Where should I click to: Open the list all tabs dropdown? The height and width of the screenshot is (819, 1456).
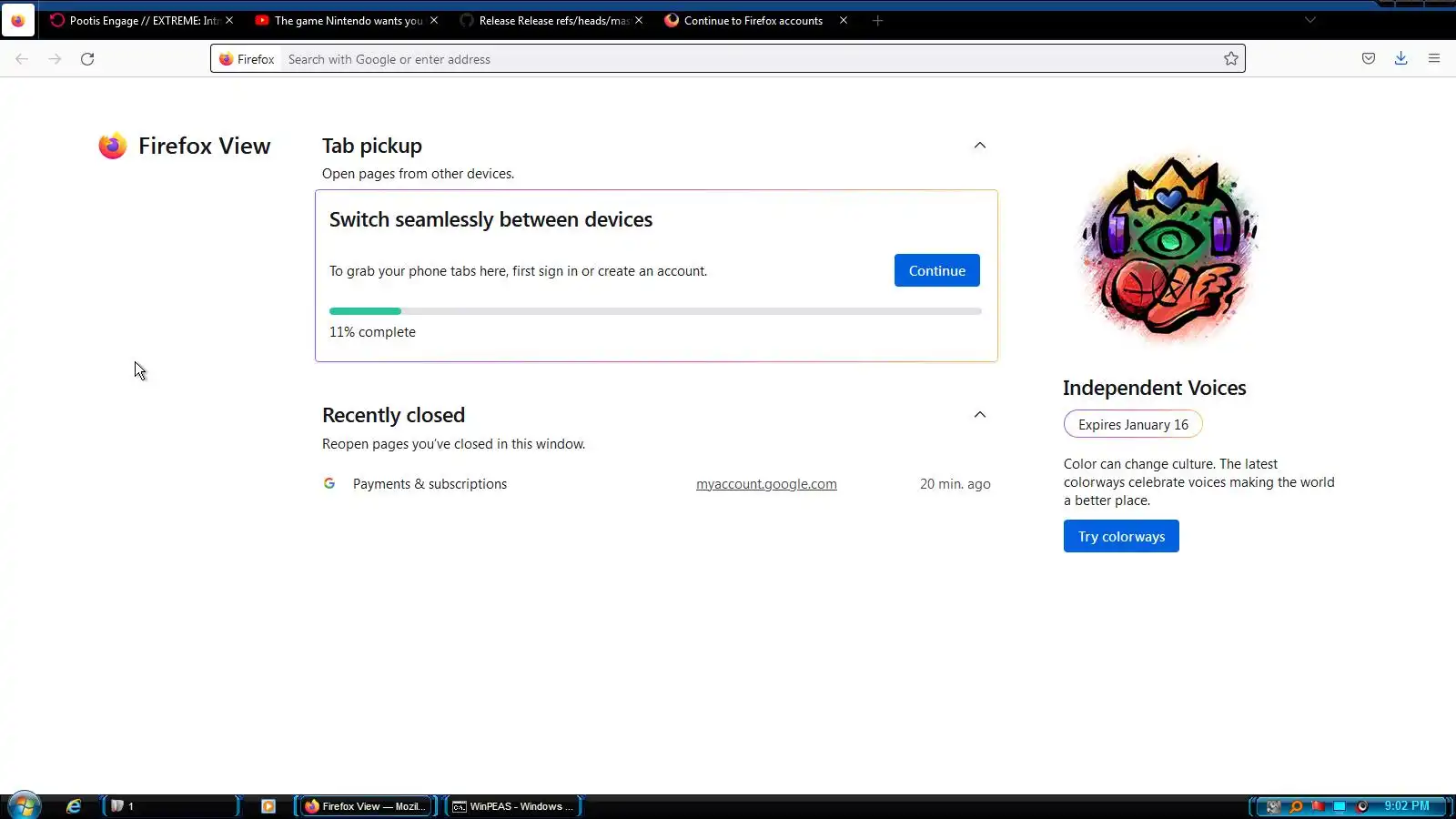(x=1310, y=20)
